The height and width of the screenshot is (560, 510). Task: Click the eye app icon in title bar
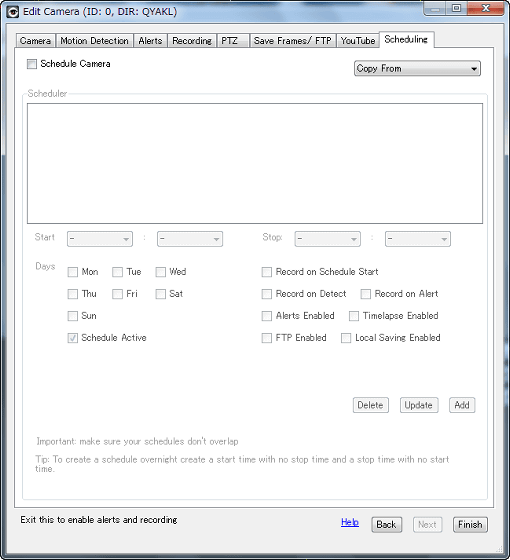point(13,11)
